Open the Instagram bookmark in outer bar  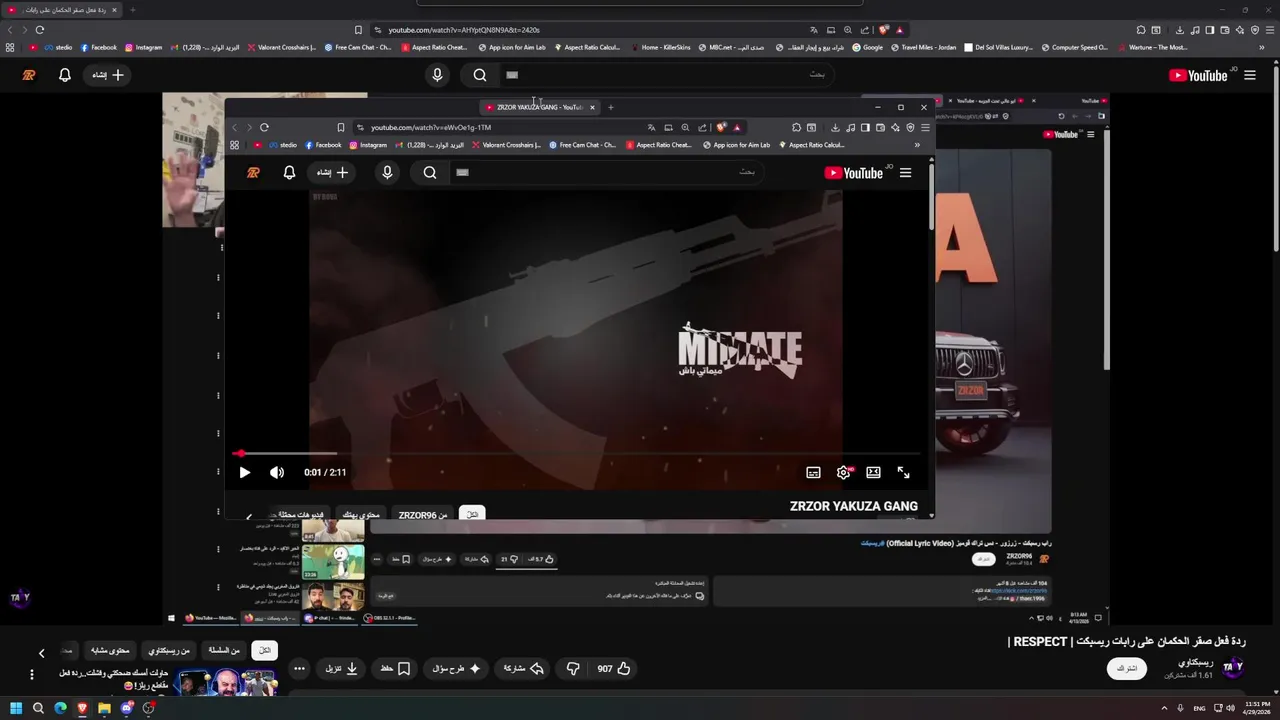click(144, 47)
